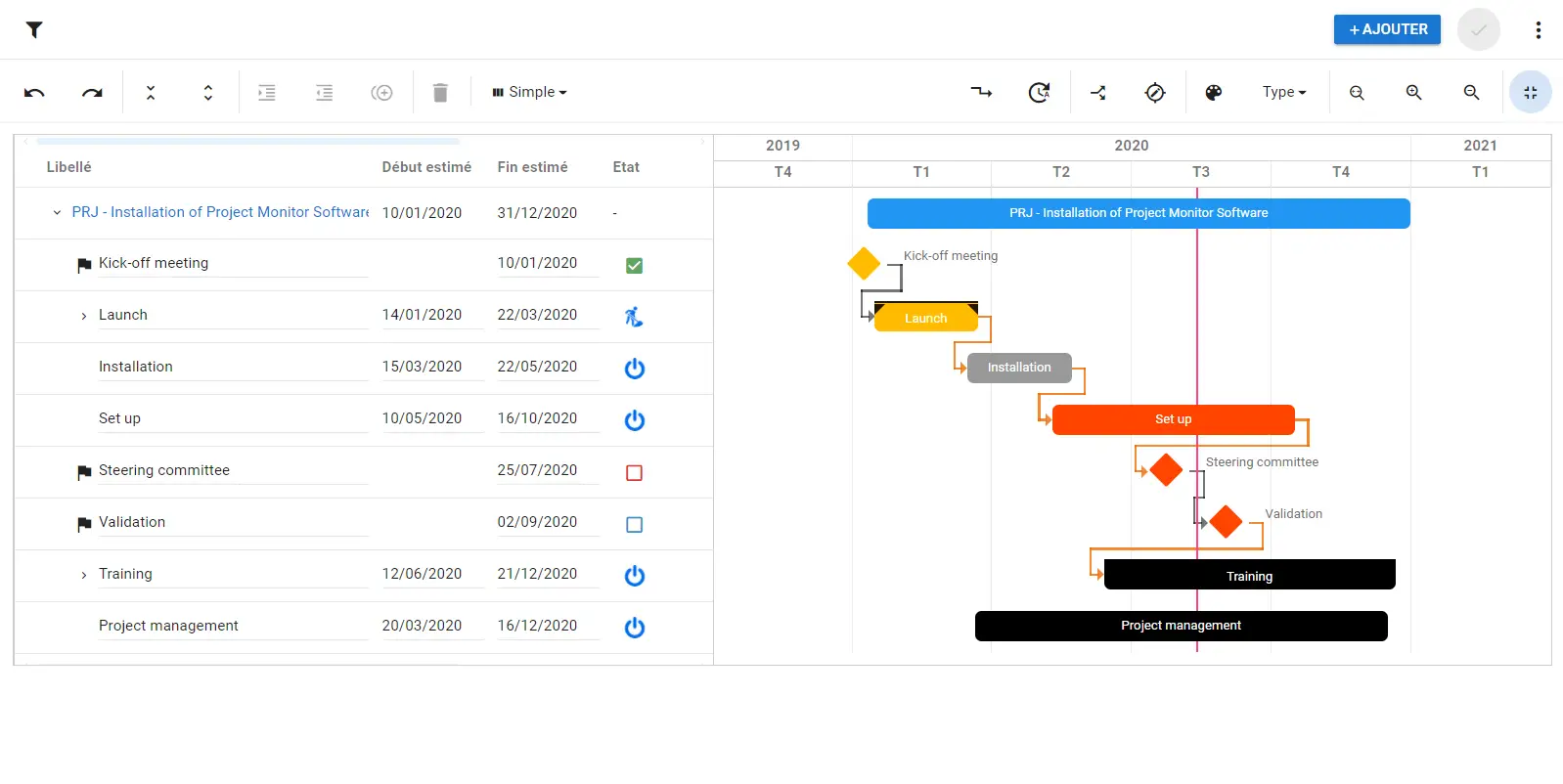
Task: Click the auto-reschedule clock icon
Action: click(x=1039, y=92)
